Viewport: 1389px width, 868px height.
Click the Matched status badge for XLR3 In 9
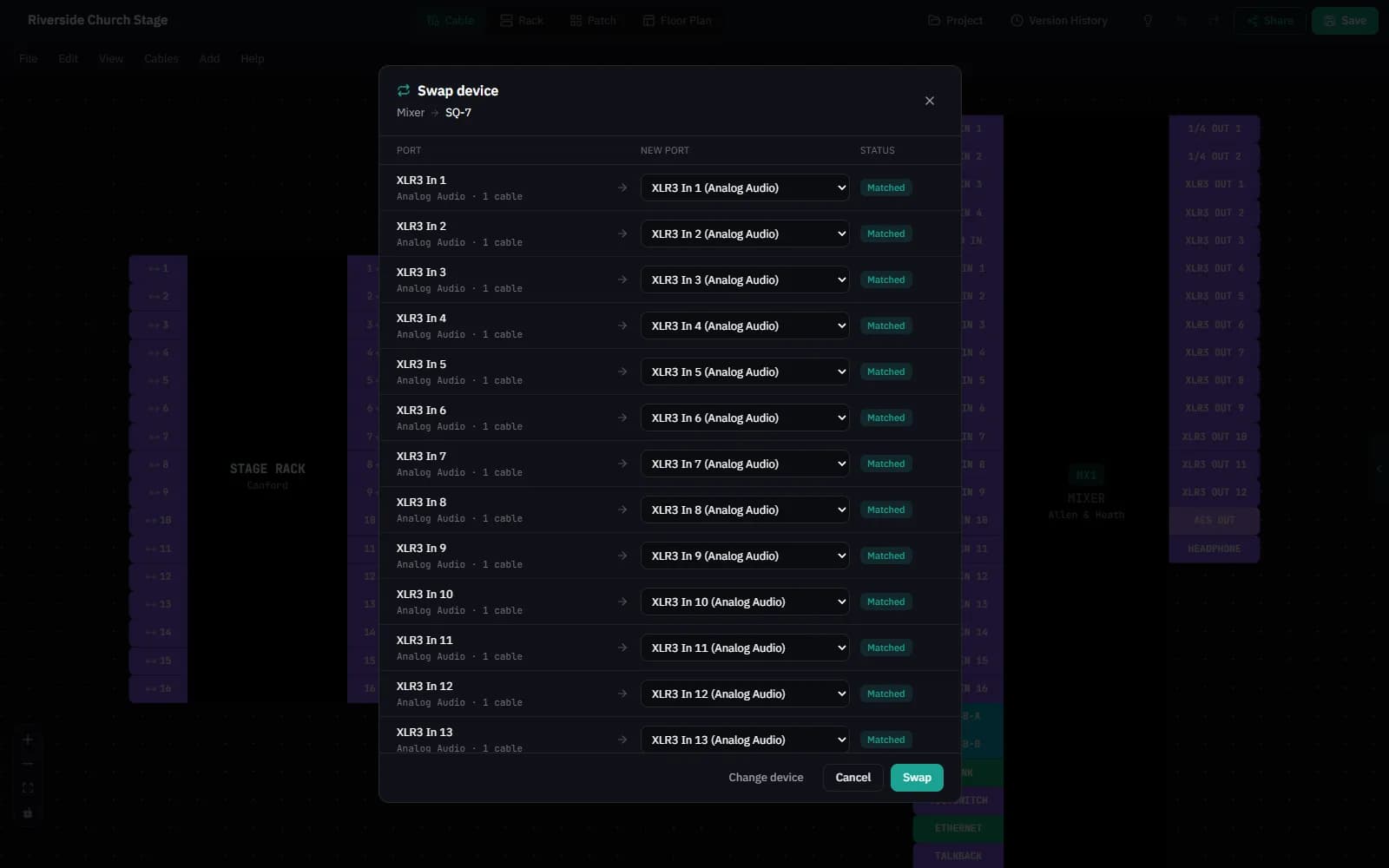[x=885, y=556]
